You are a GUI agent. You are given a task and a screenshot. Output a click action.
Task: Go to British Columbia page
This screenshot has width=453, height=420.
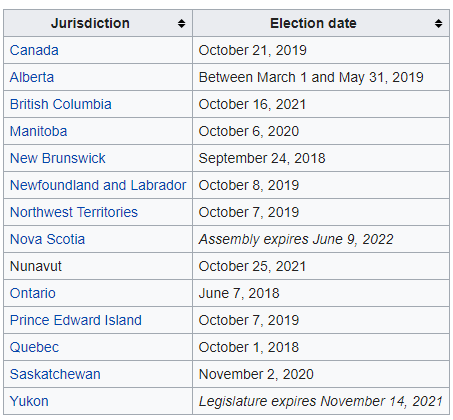(x=60, y=104)
